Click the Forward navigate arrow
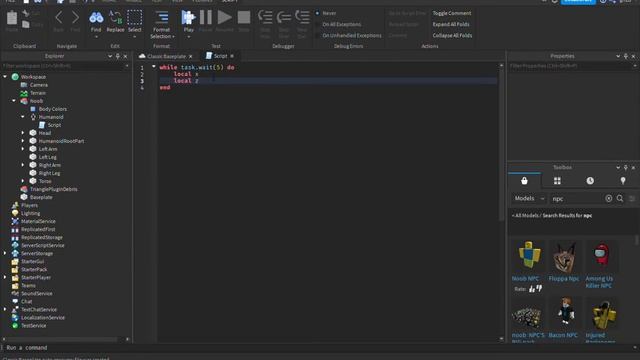The width and height of the screenshot is (640, 360). 76,18
